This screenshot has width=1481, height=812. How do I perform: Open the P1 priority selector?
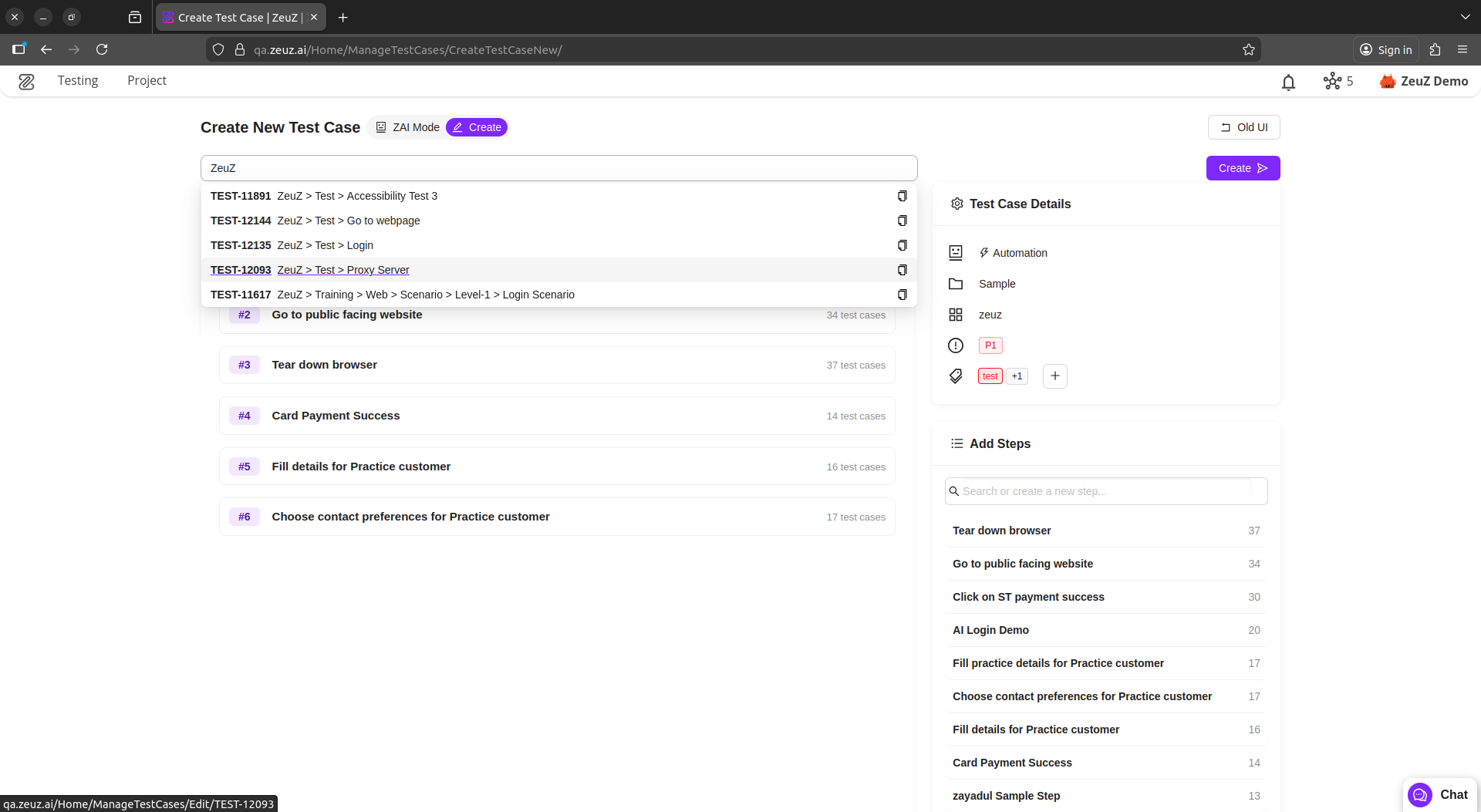990,345
